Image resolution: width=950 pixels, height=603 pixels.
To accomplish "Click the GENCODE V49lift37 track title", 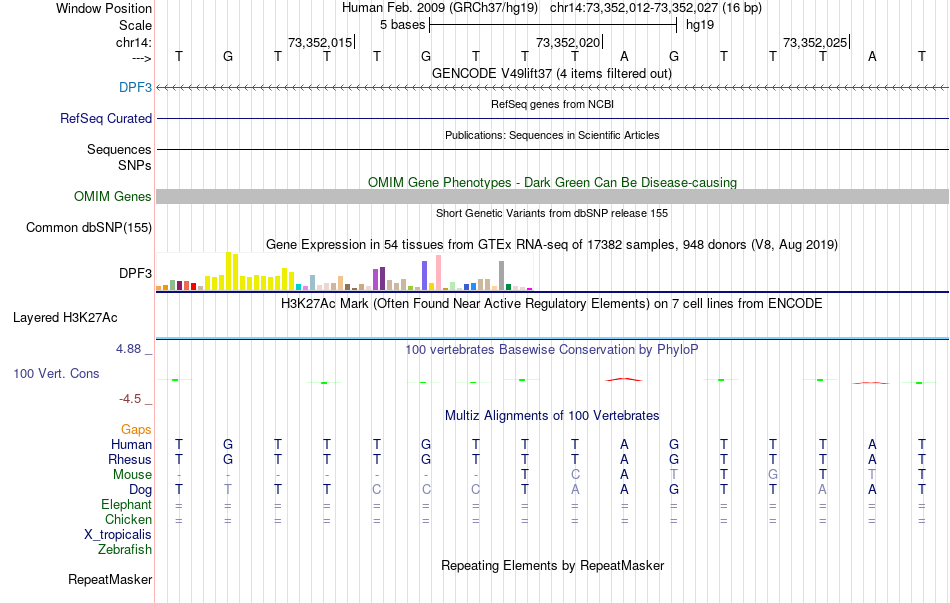I will pyautogui.click(x=552, y=73).
